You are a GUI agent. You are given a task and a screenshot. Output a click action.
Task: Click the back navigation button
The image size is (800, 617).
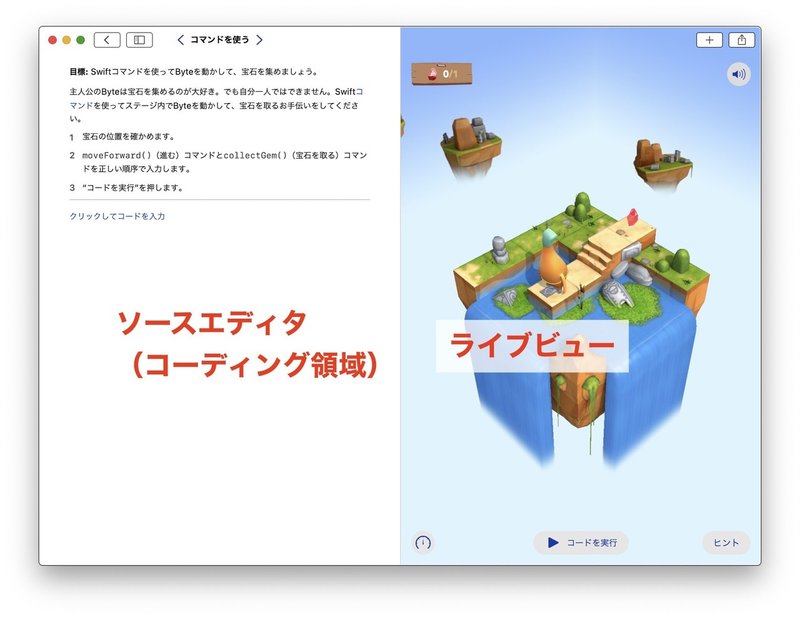coord(107,40)
